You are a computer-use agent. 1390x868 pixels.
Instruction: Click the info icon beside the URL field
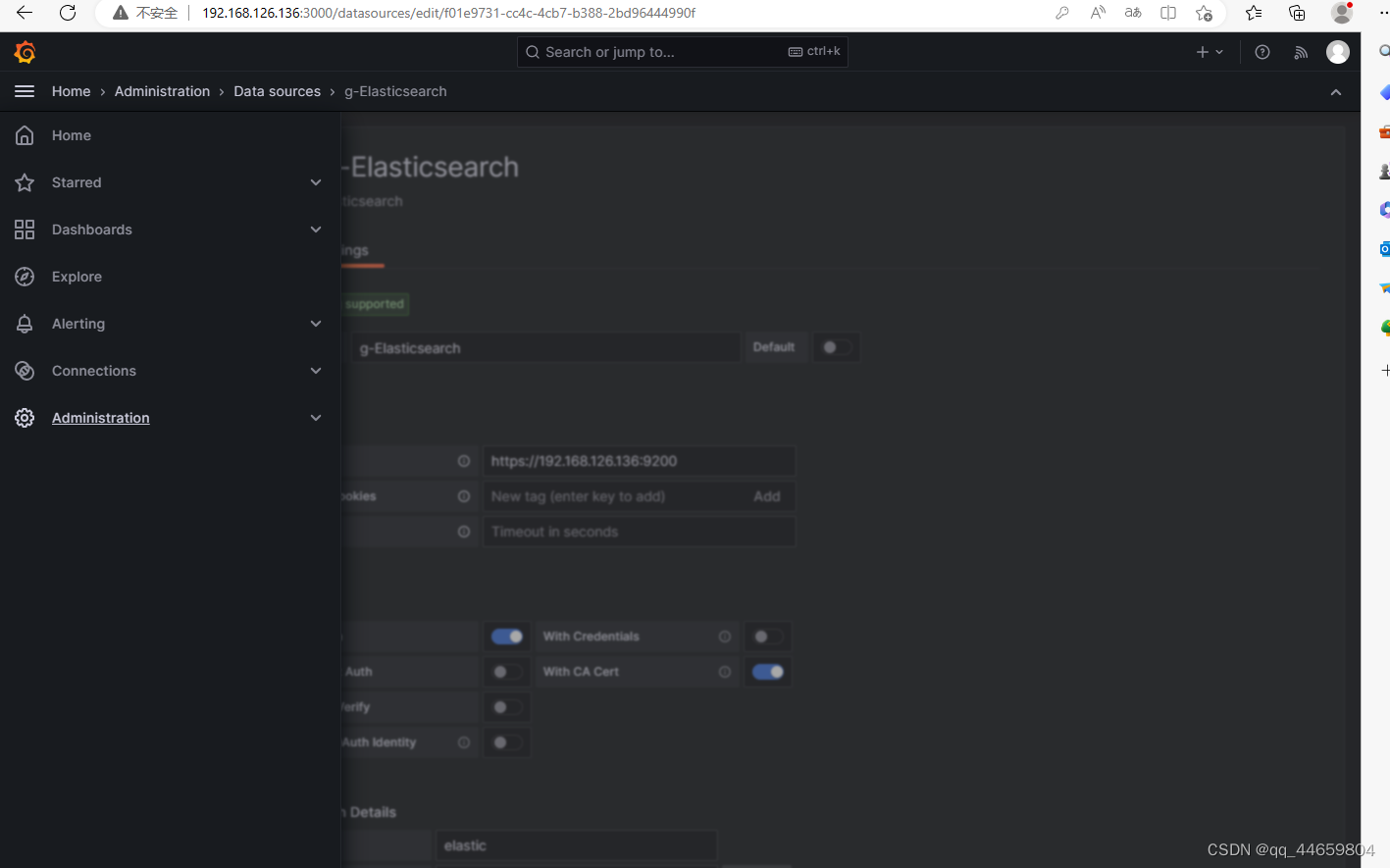coord(464,461)
